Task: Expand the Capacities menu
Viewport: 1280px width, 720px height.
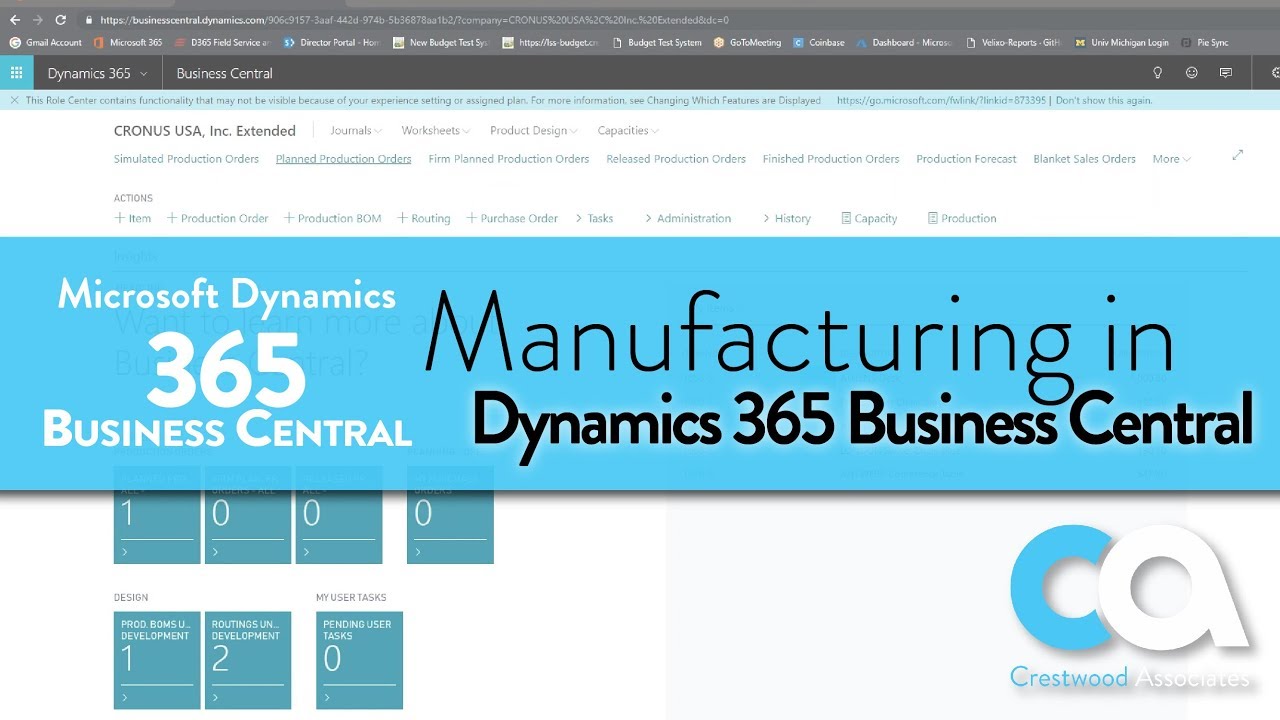Action: (x=629, y=131)
